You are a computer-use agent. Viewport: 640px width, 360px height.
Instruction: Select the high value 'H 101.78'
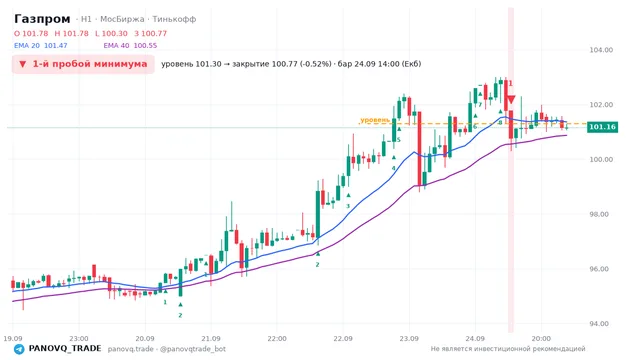point(71,33)
